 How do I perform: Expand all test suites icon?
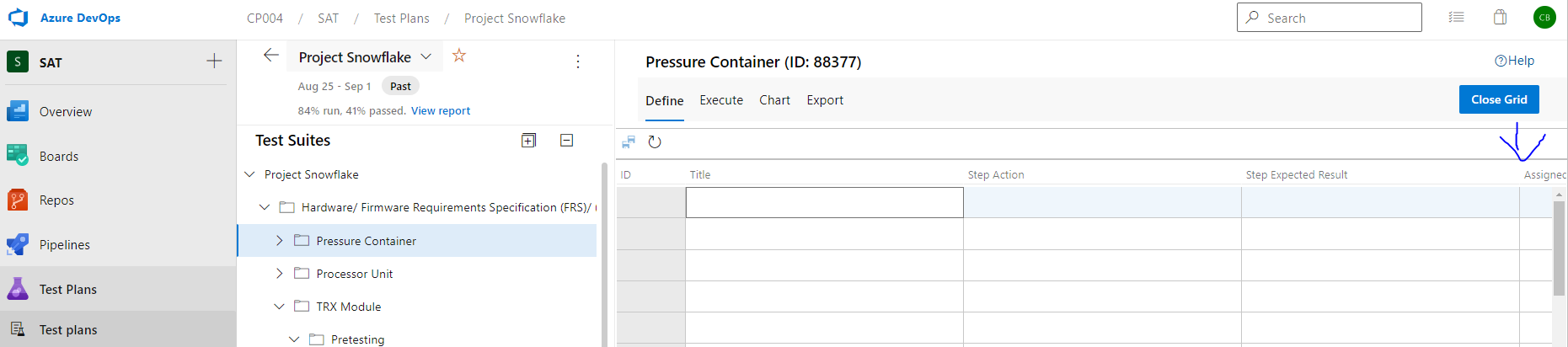[528, 141]
